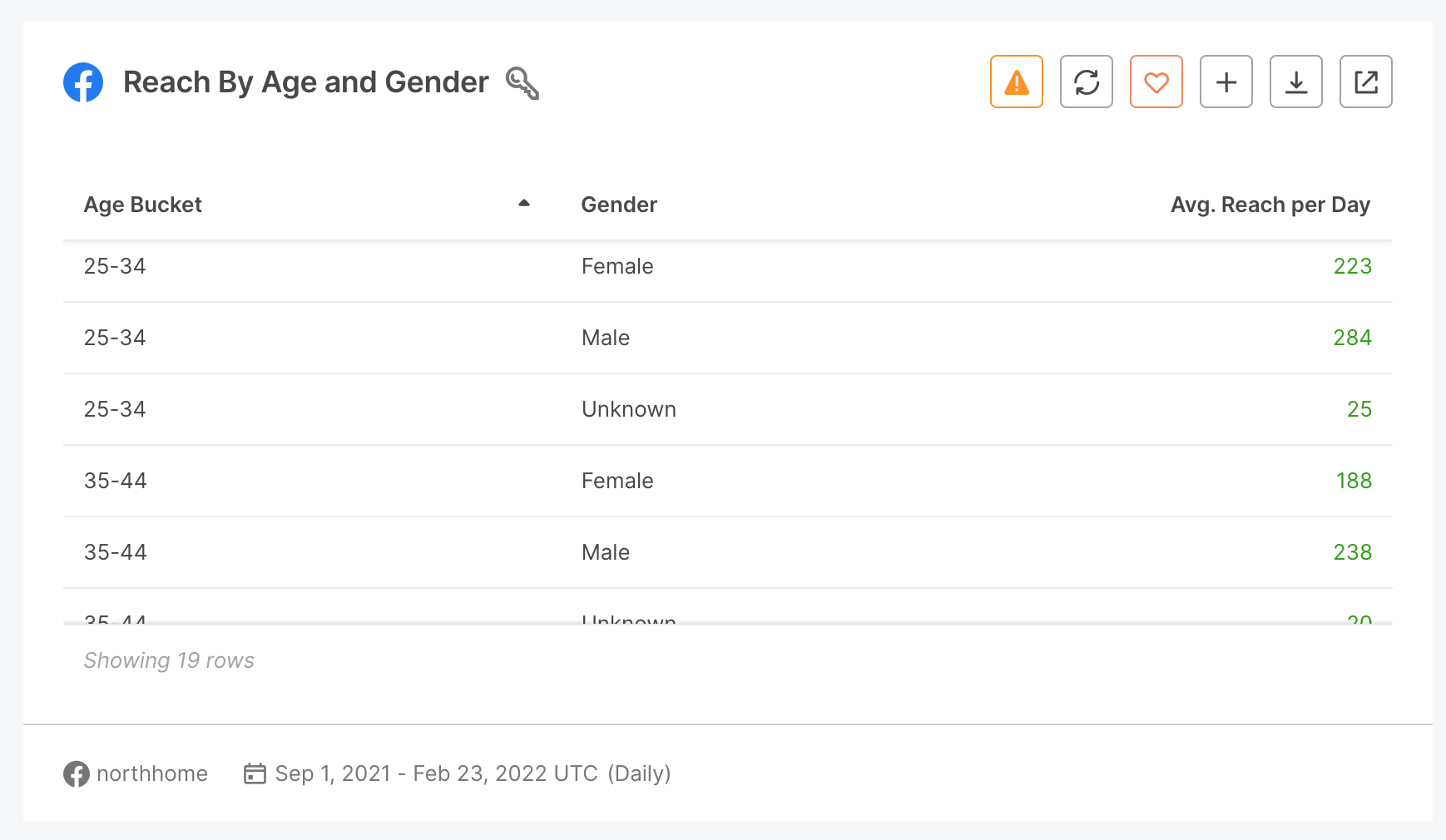Select the 25-34 Female row
The image size is (1446, 840).
(x=727, y=266)
